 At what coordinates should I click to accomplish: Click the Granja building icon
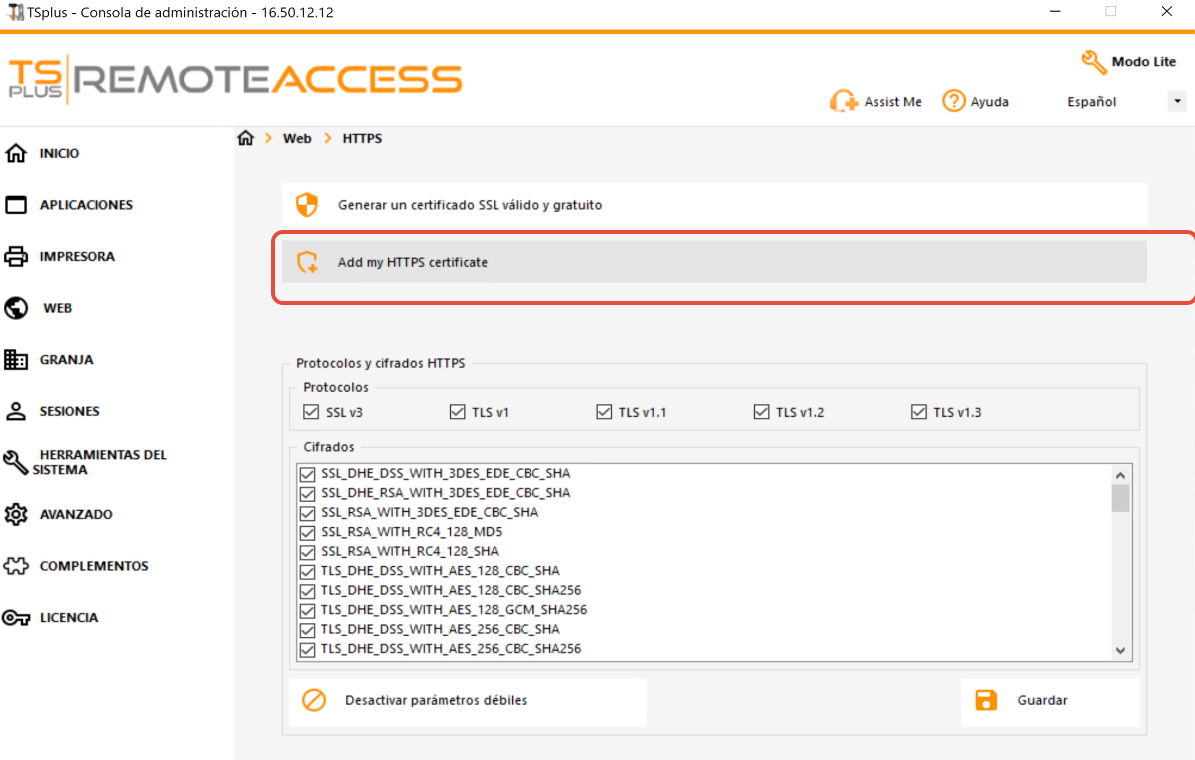coord(16,360)
